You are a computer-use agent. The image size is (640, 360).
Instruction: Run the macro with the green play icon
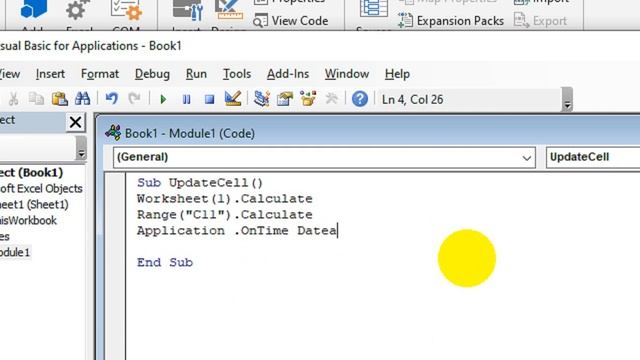163,99
